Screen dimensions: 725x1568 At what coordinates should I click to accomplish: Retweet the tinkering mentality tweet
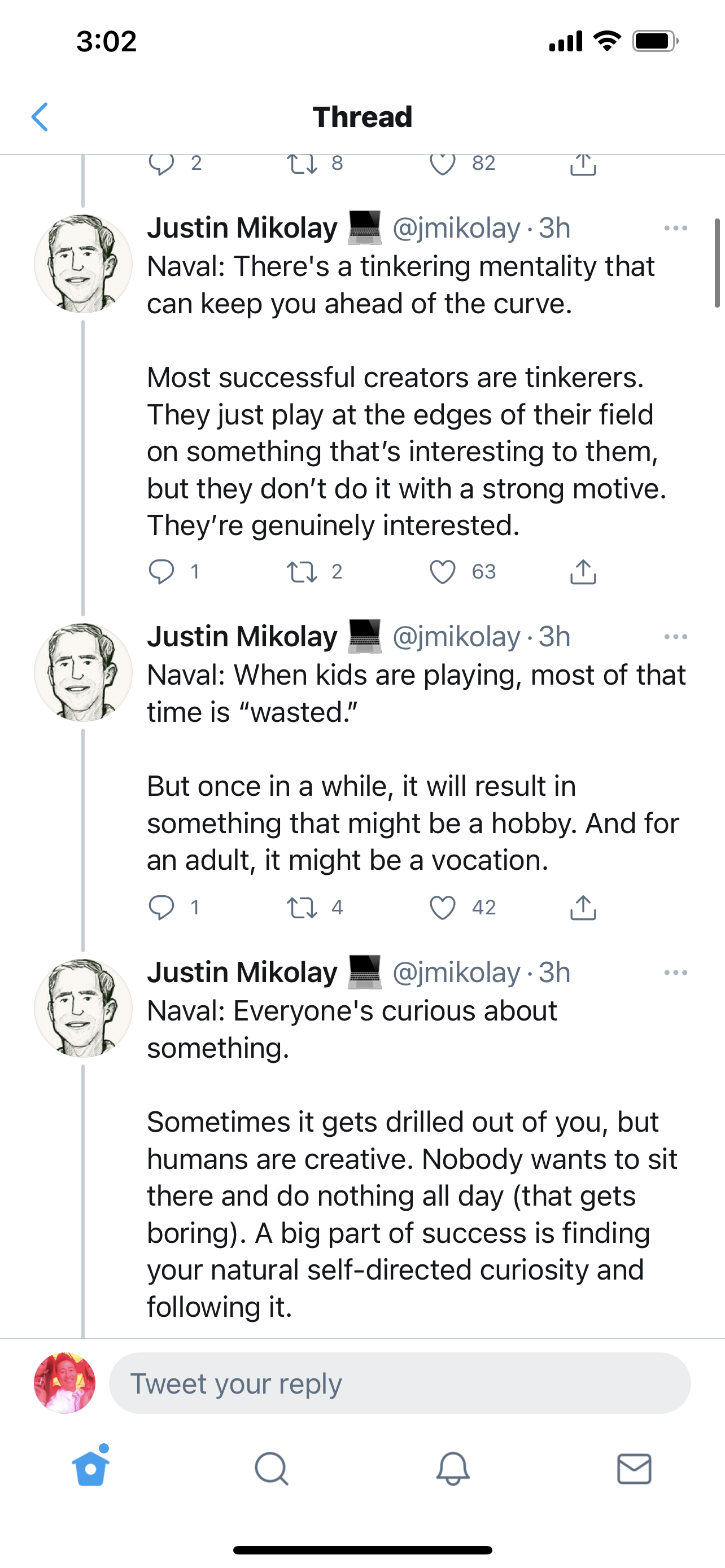(x=302, y=572)
